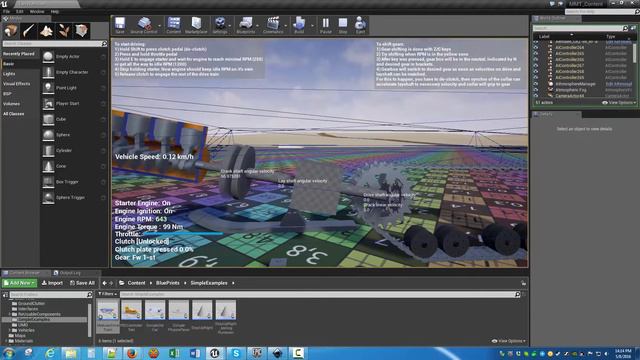Select the Volumes category
The height and width of the screenshot is (360, 640).
click(x=11, y=104)
